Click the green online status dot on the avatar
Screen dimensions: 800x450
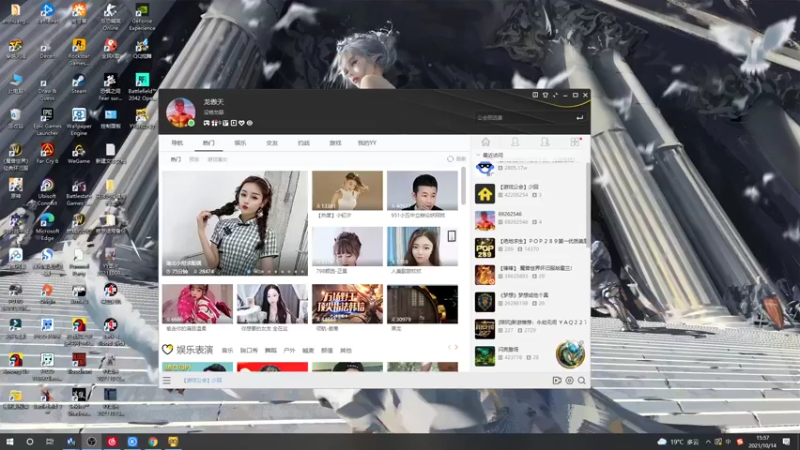point(191,123)
